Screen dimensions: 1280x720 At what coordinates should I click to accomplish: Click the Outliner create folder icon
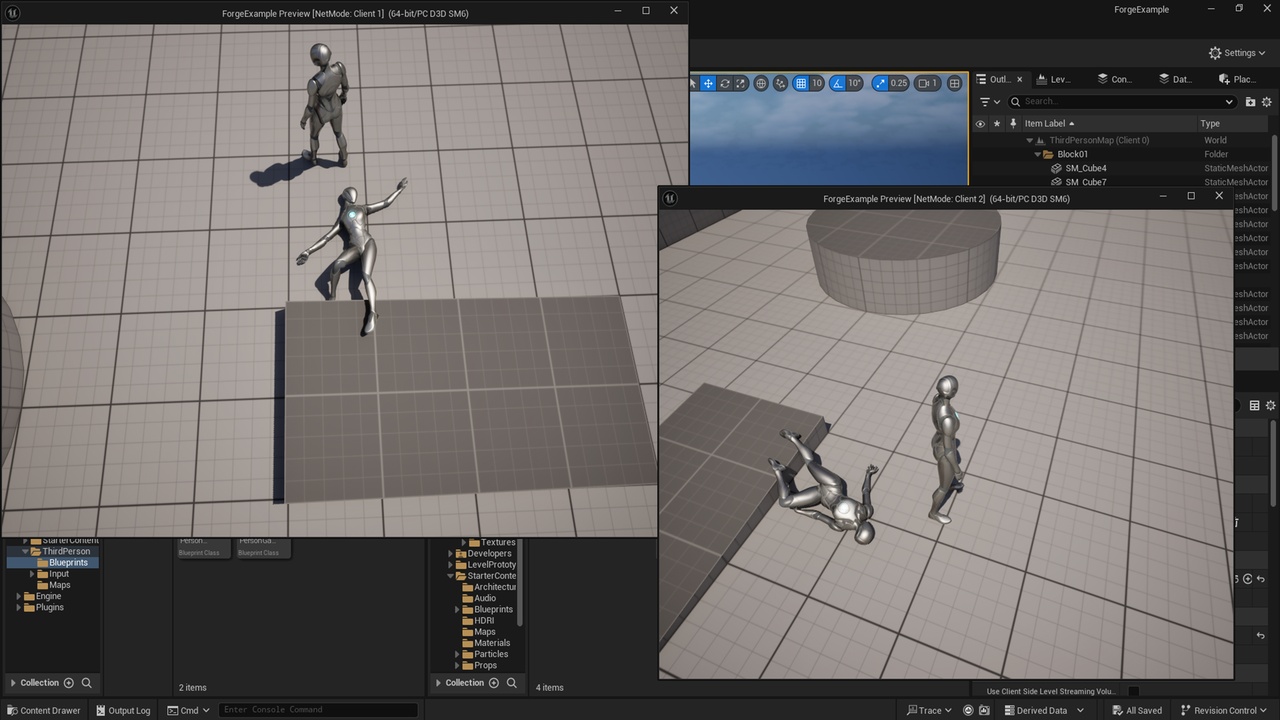(x=1250, y=102)
